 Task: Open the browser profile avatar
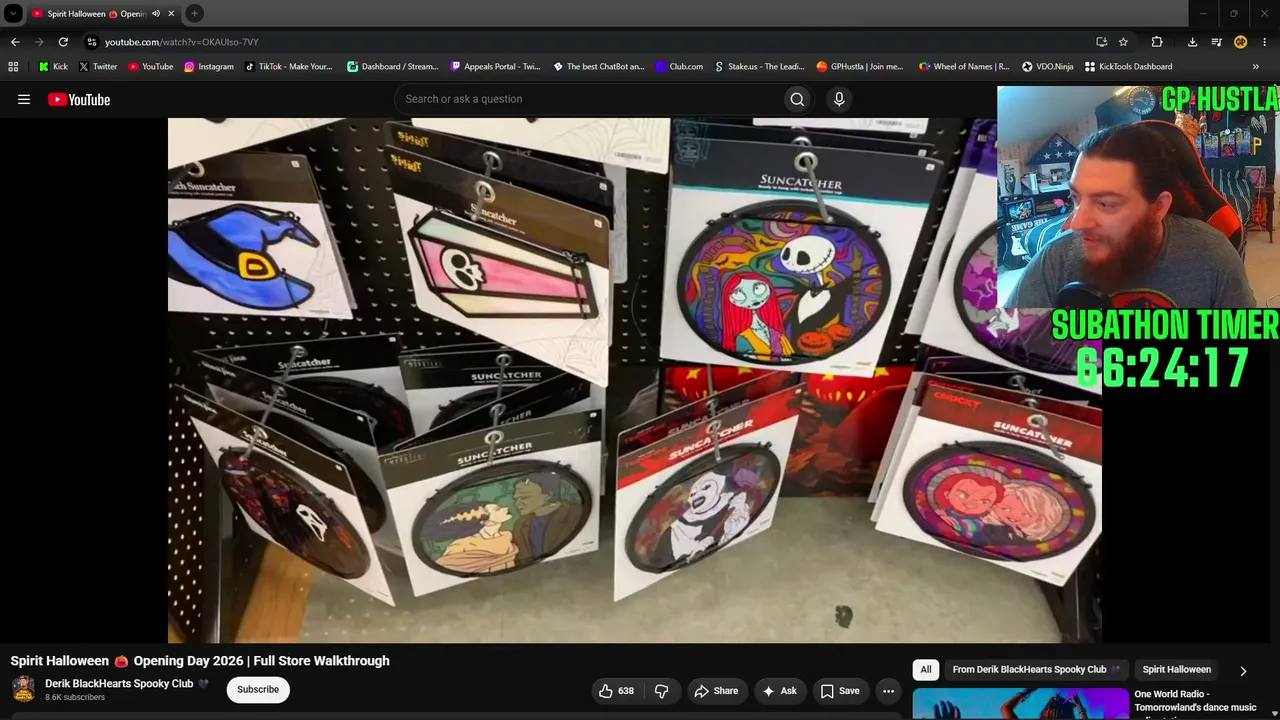pos(1240,42)
